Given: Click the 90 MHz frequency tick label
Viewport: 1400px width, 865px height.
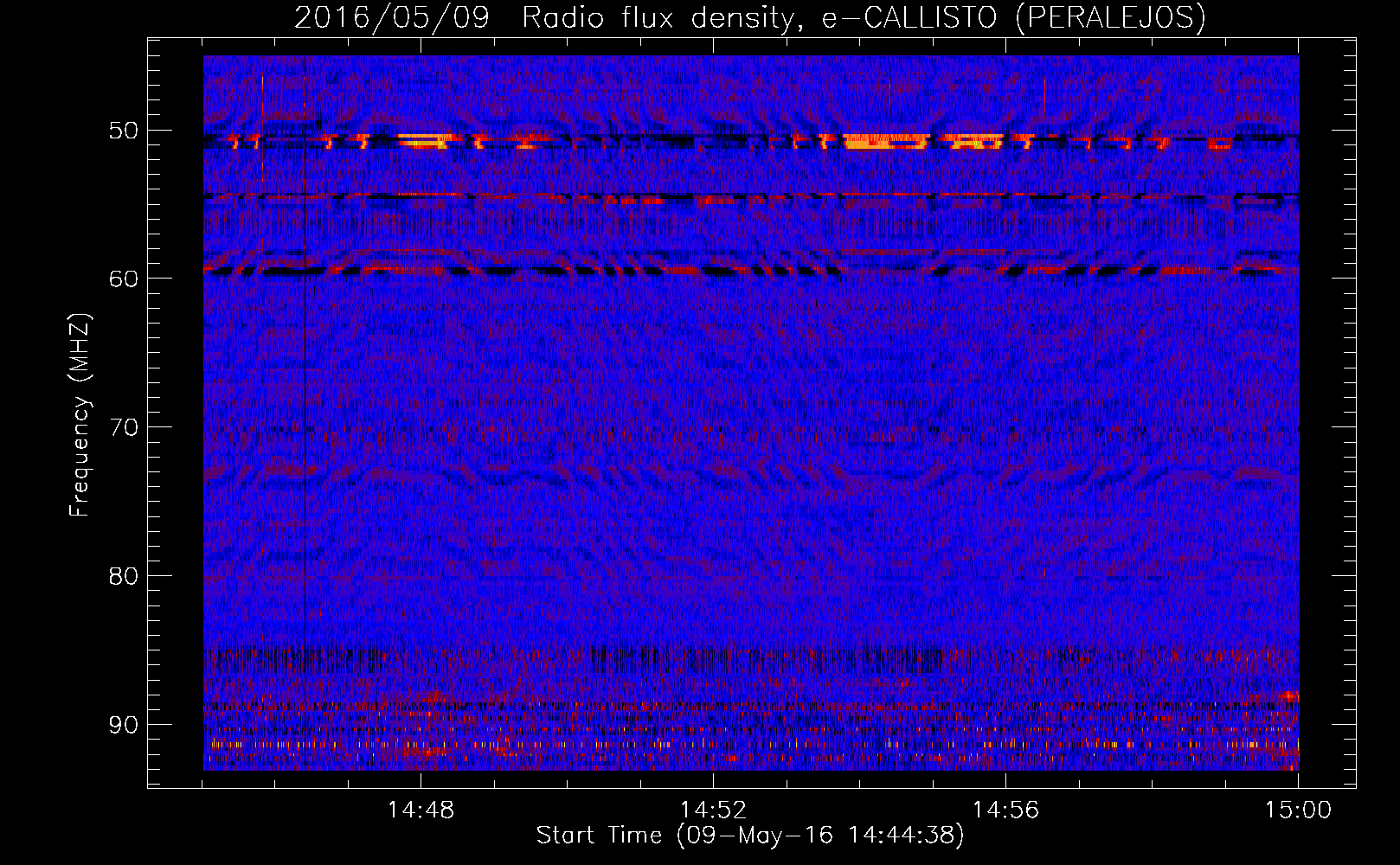Looking at the screenshot, I should (124, 724).
